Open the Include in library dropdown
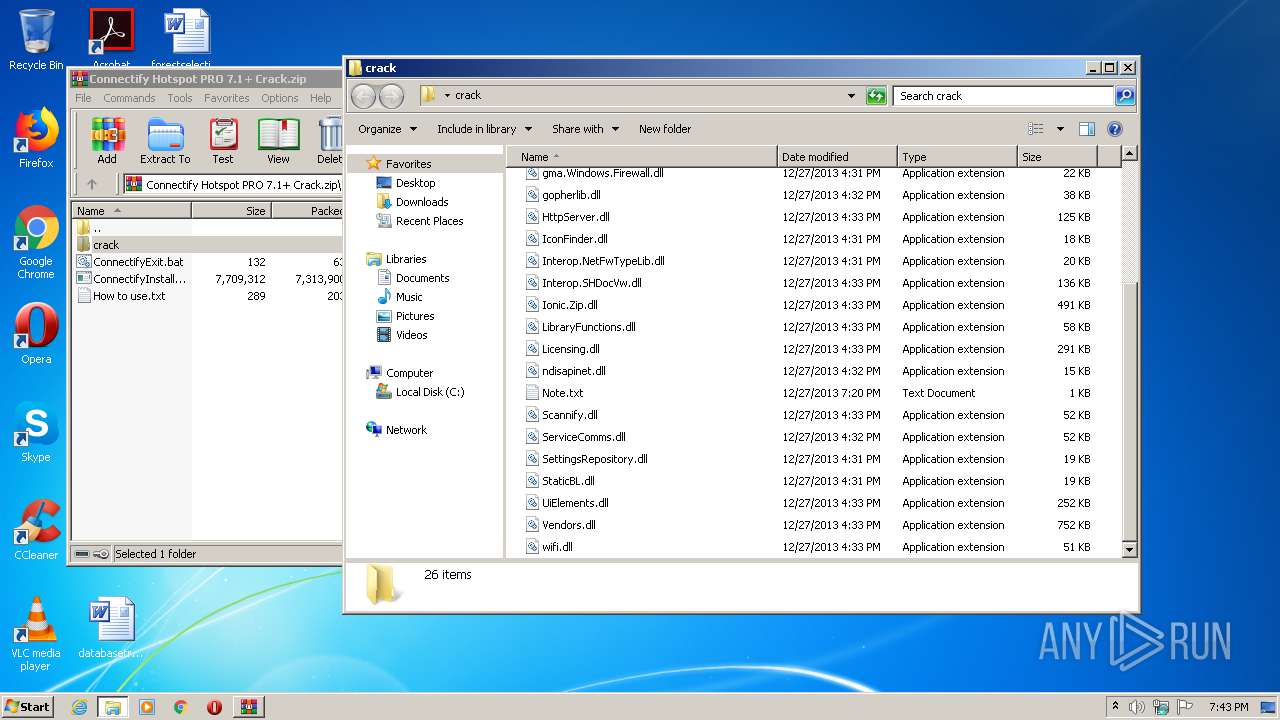This screenshot has width=1280, height=720. (484, 129)
